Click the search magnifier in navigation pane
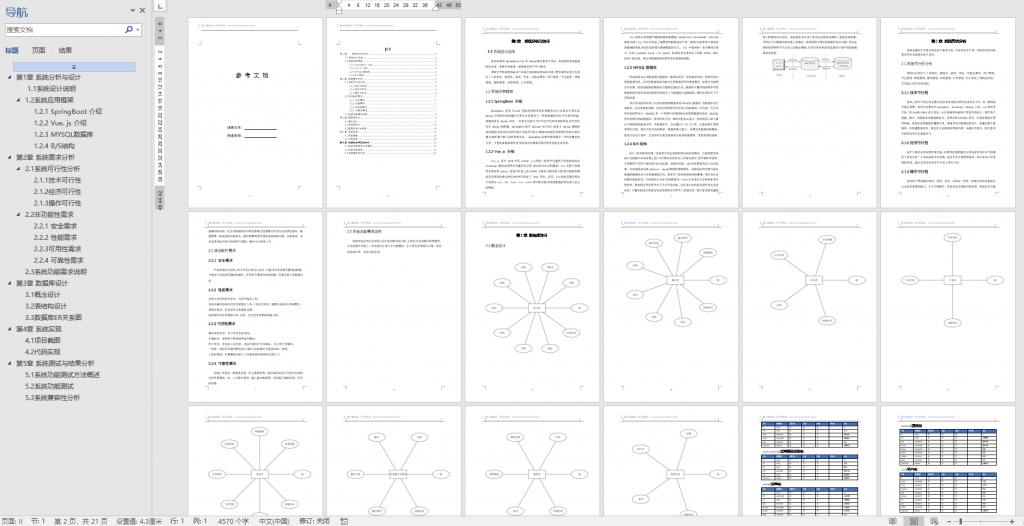This screenshot has height=526, width=1024. [x=129, y=29]
